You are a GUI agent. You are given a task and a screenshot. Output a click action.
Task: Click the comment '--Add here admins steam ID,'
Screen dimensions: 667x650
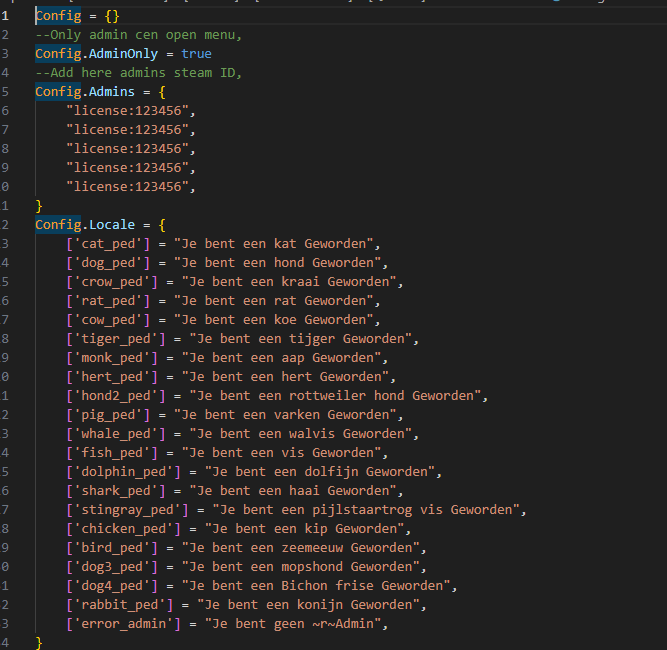point(139,73)
